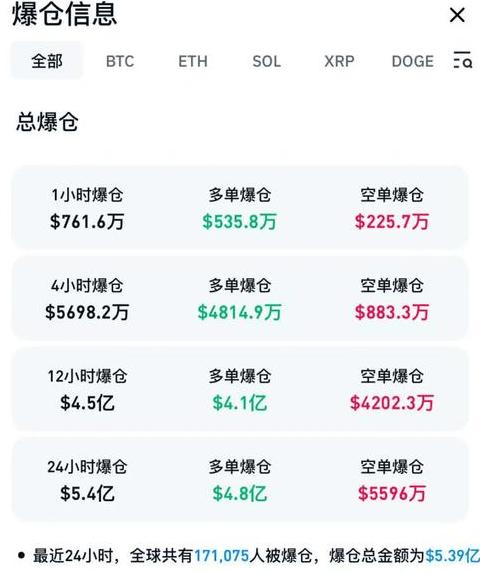Open the coin search filter icon
Screen dimensions: 480x573
tap(462, 60)
